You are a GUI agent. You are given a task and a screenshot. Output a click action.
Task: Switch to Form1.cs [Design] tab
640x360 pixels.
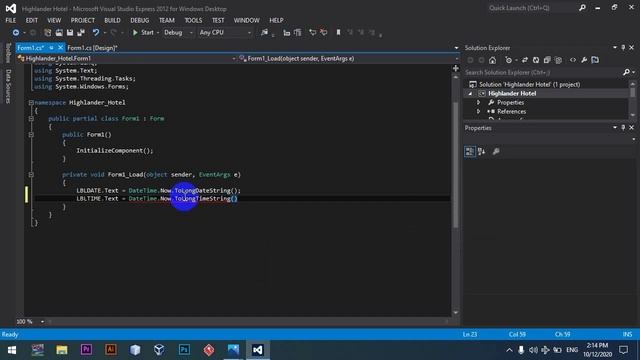(x=92, y=48)
